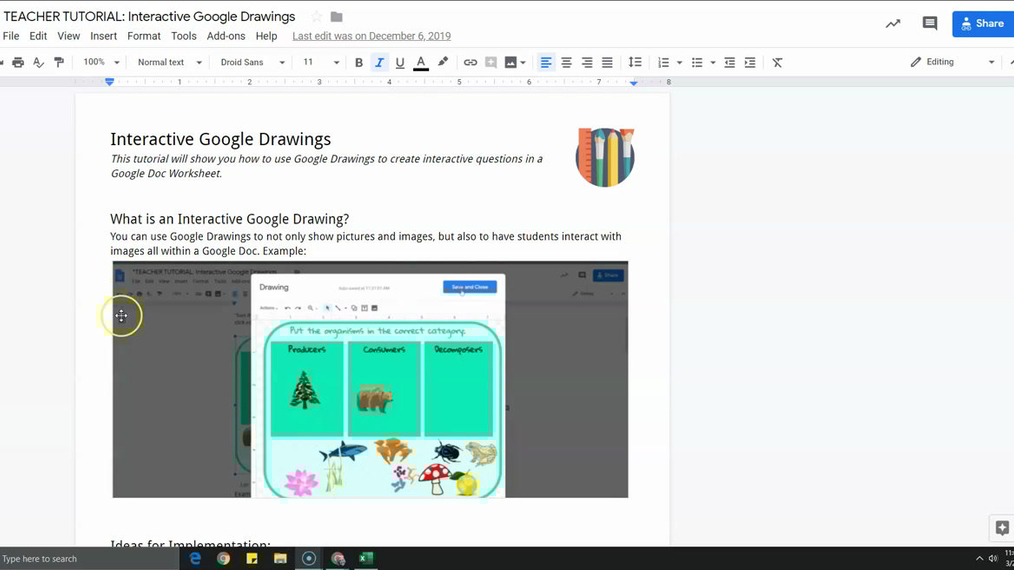Open the 'Last edit was on December 6, 2019' link
1014x570 pixels.
371,36
